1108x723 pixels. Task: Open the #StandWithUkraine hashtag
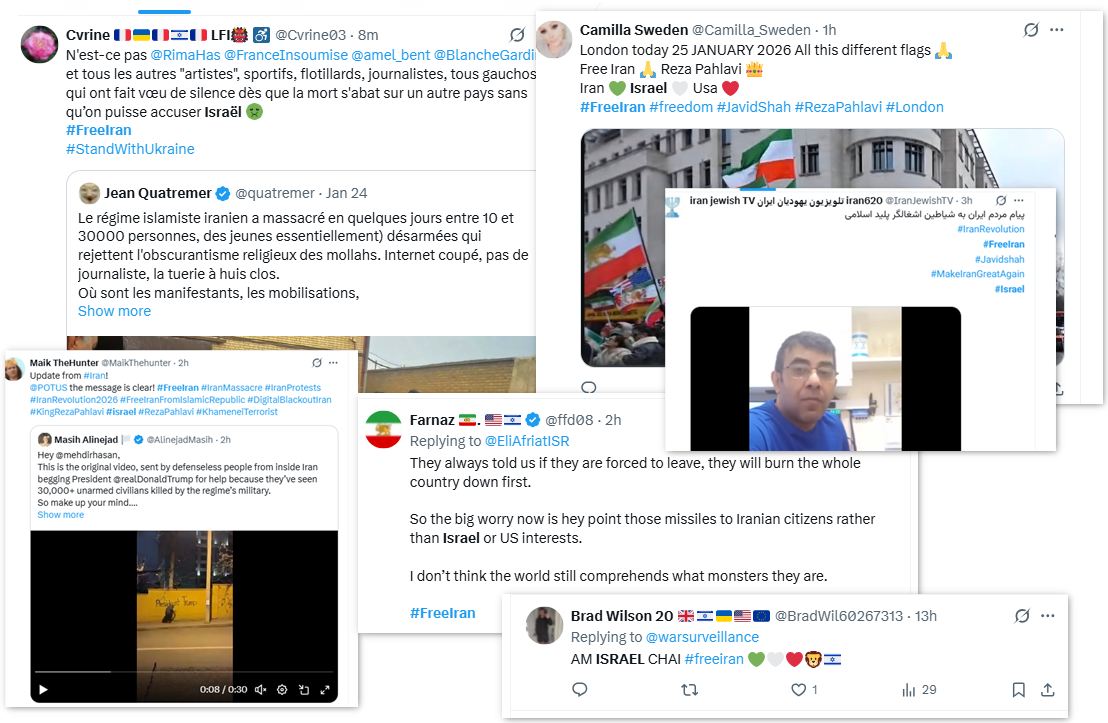pos(130,149)
